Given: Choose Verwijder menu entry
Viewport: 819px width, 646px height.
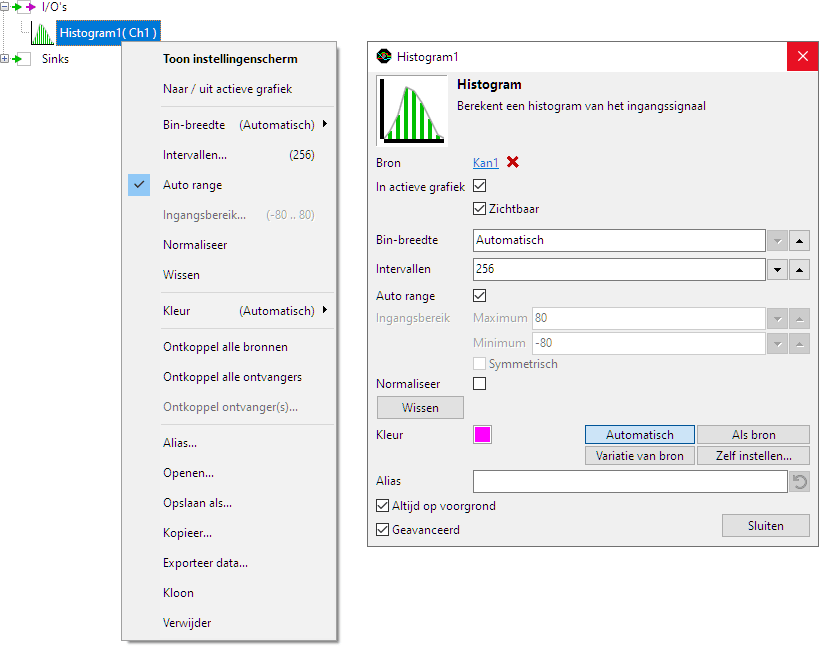Looking at the screenshot, I should pos(230,622).
